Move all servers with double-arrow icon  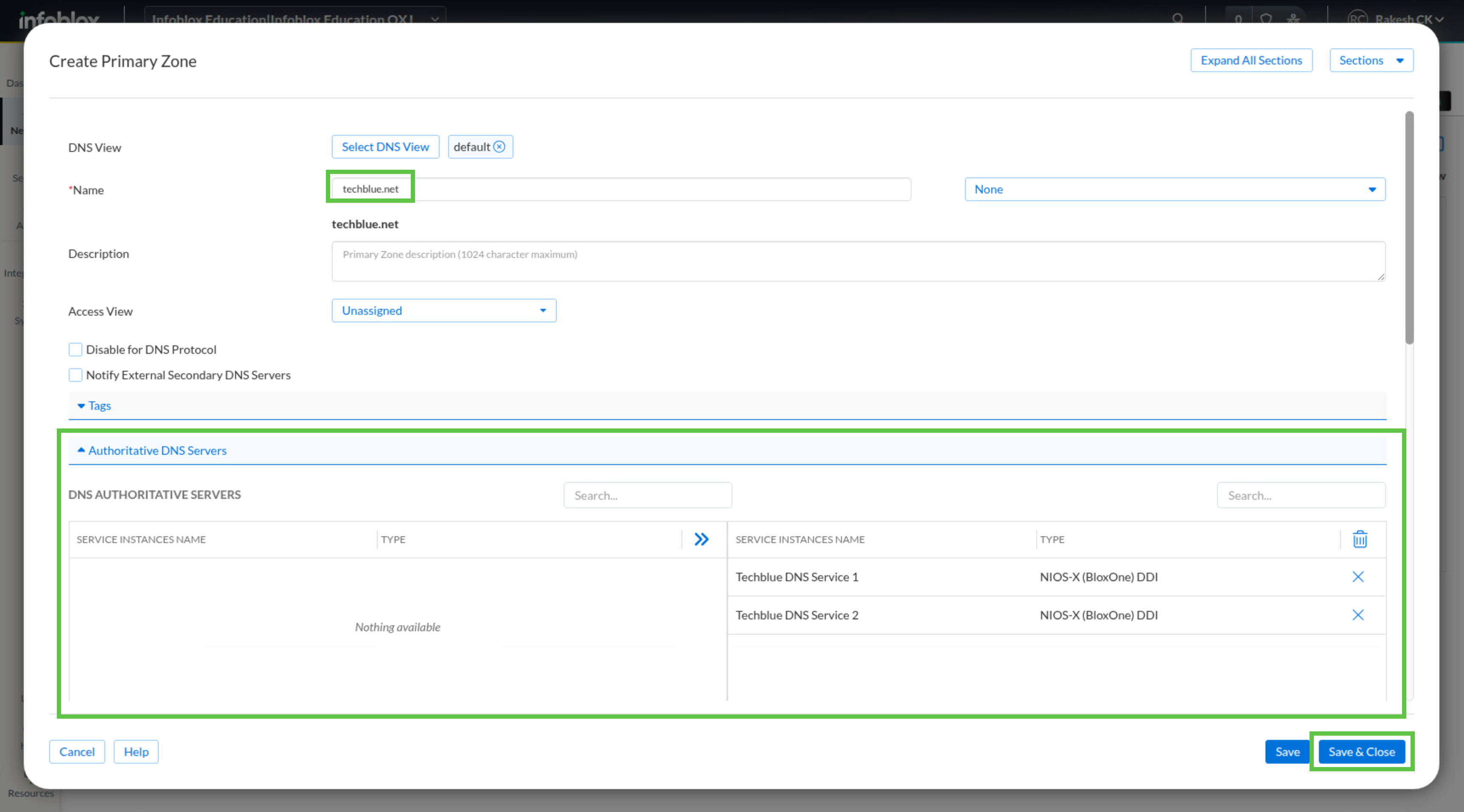click(701, 539)
